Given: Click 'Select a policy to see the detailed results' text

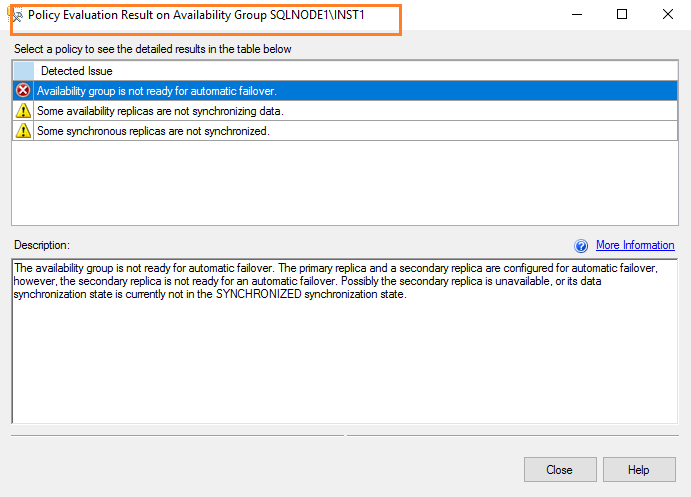Looking at the screenshot, I should click(152, 49).
